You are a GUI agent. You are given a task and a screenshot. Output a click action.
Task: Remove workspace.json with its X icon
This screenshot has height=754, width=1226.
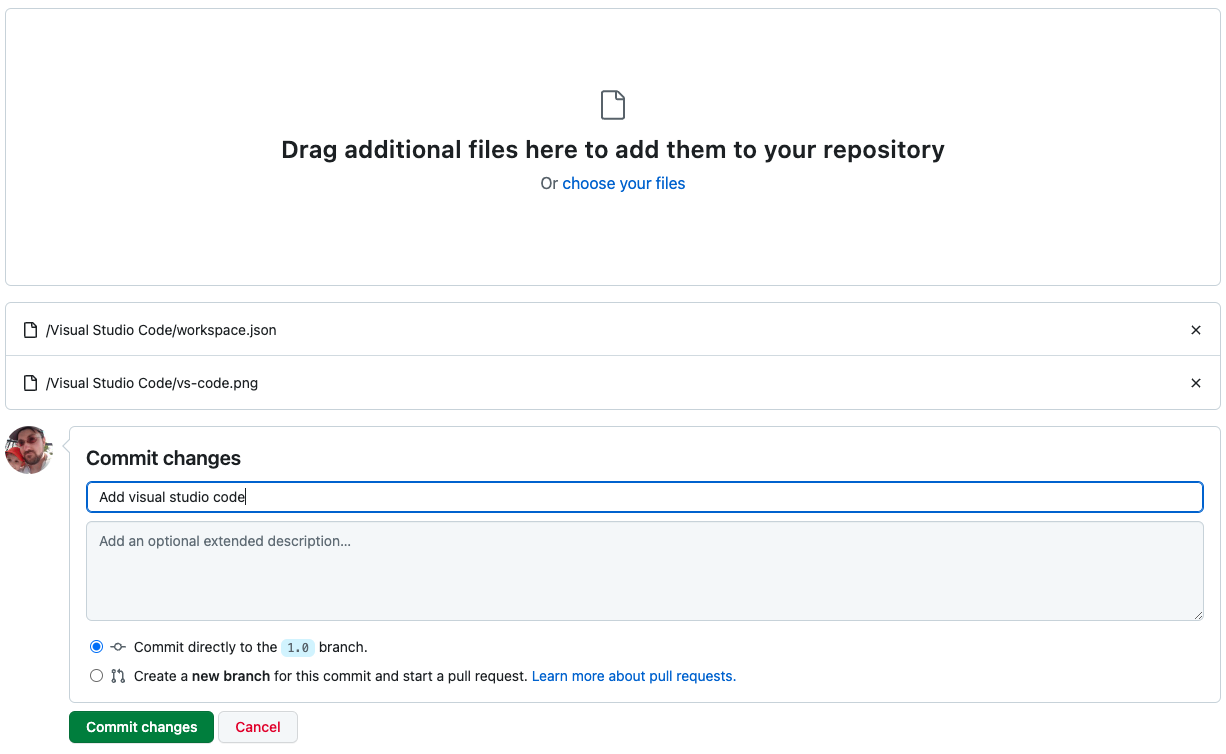[x=1196, y=329]
